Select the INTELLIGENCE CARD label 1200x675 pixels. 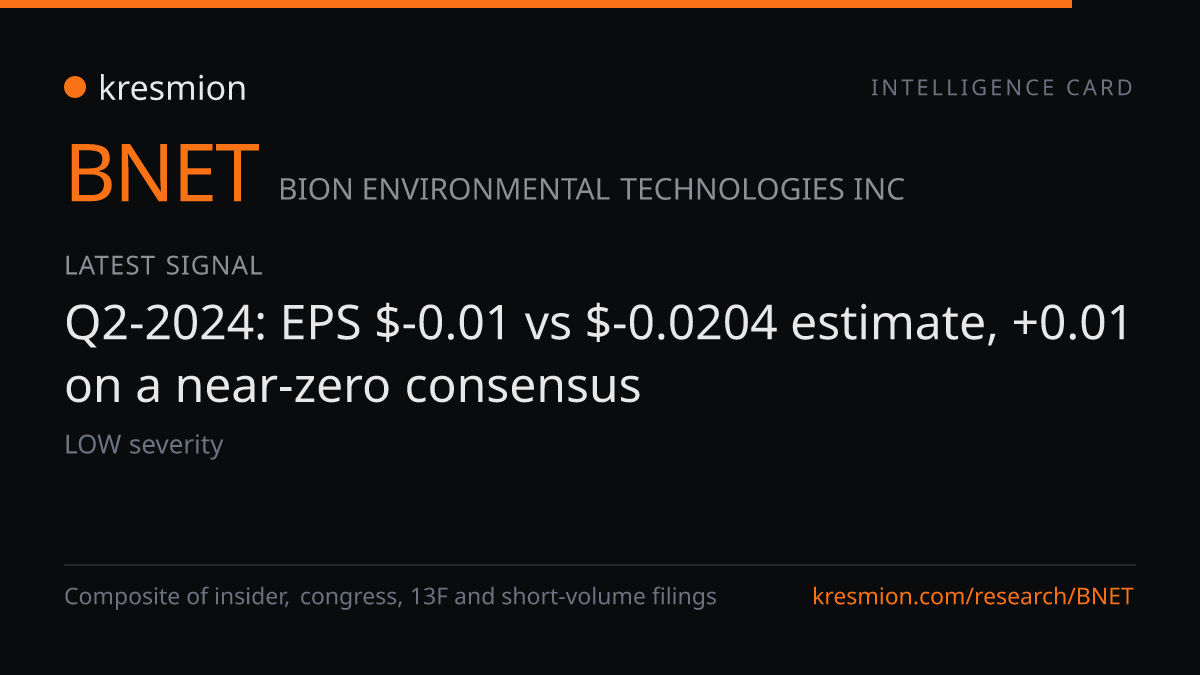pos(1002,88)
